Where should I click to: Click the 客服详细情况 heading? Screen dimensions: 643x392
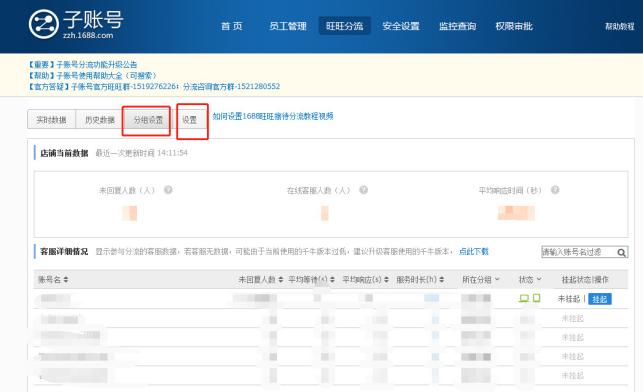pos(64,252)
